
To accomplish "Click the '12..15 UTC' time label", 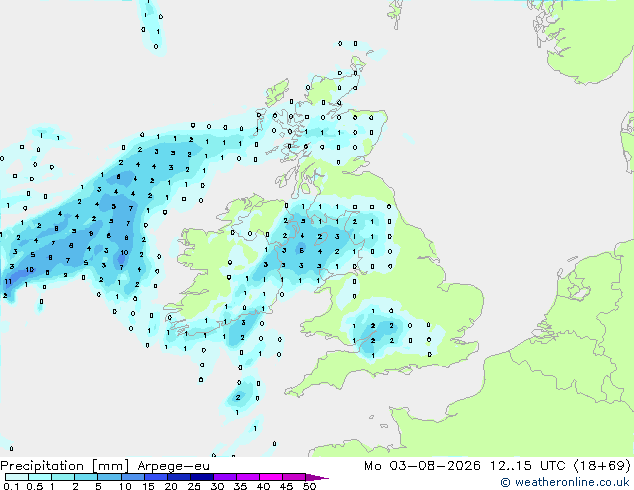I will pyautogui.click(x=527, y=465).
